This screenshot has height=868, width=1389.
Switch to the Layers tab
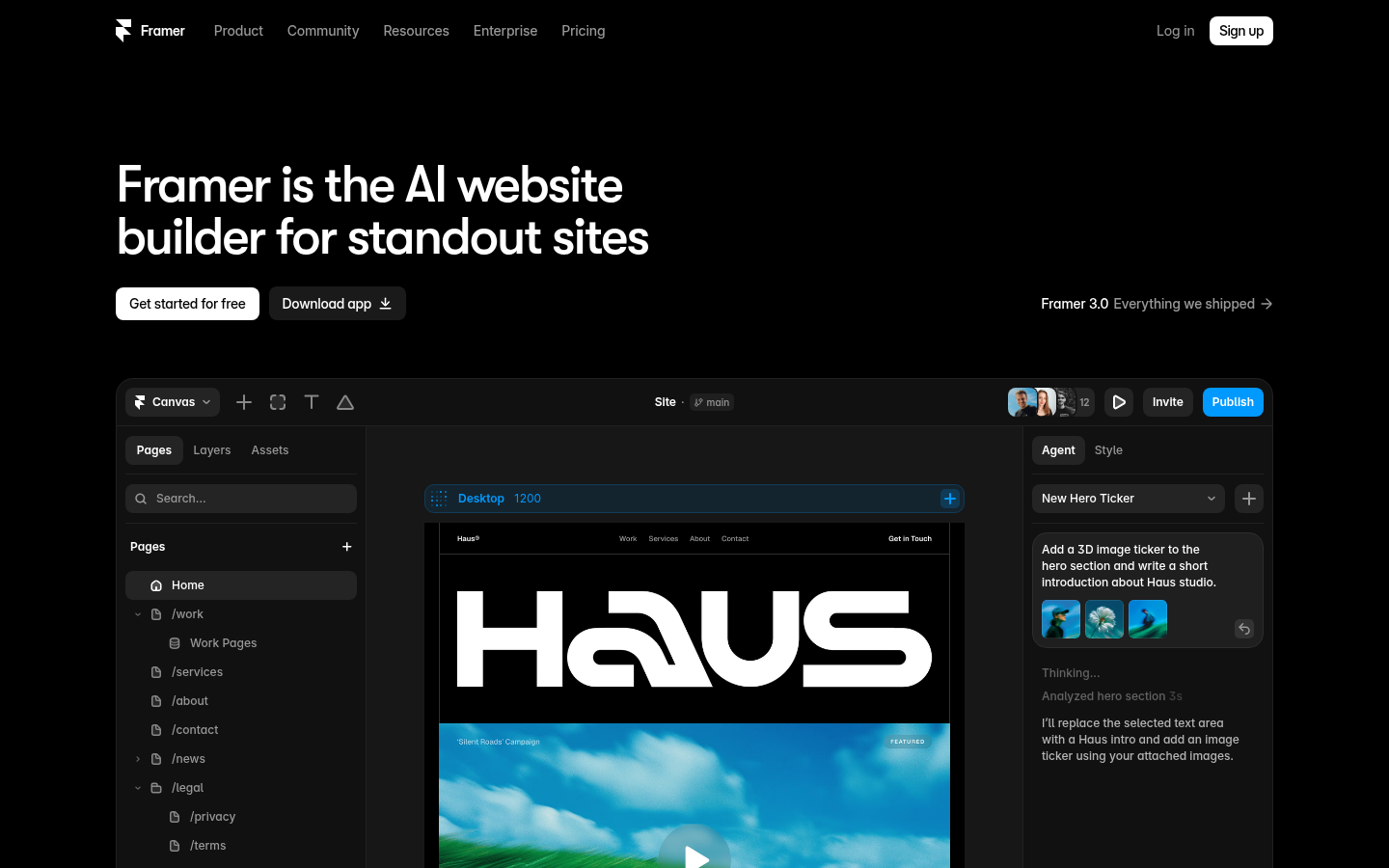click(212, 450)
